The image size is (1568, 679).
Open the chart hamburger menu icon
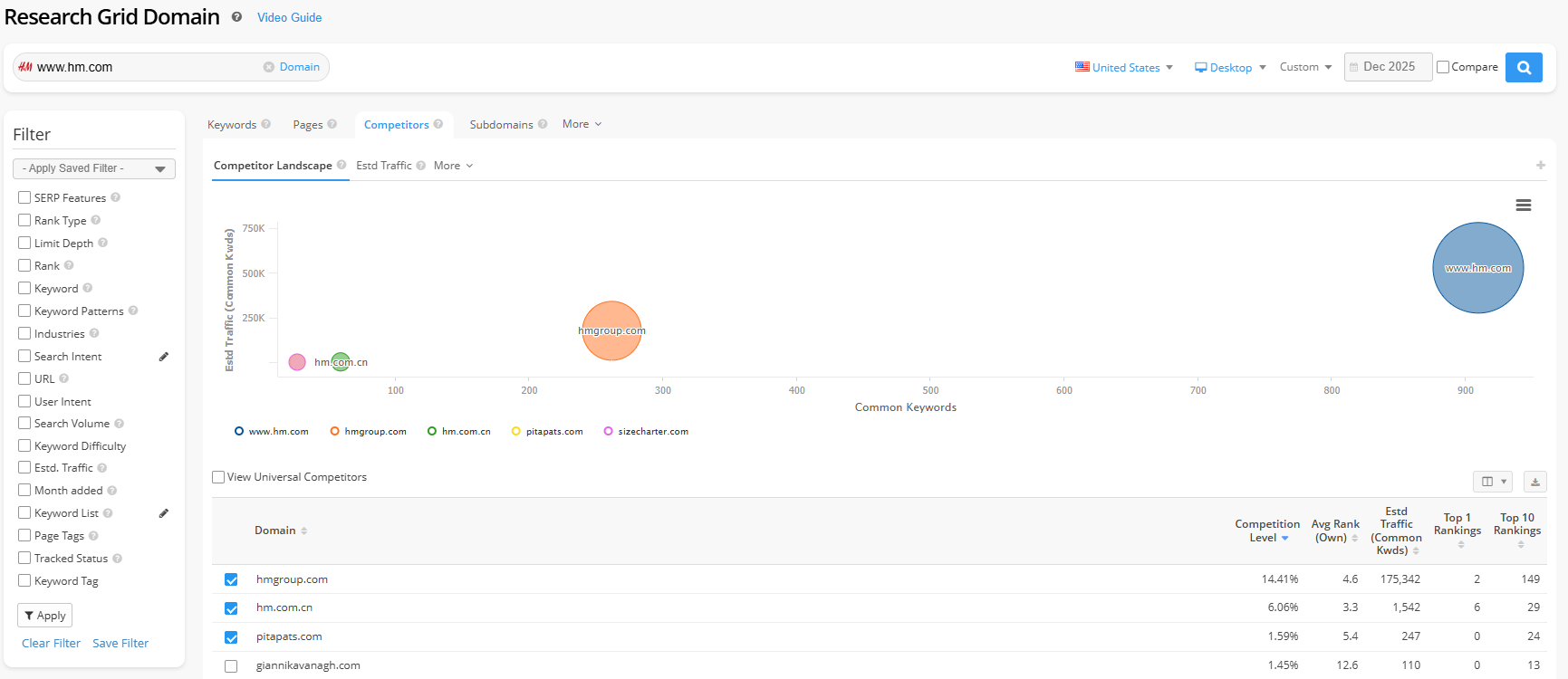[1524, 206]
